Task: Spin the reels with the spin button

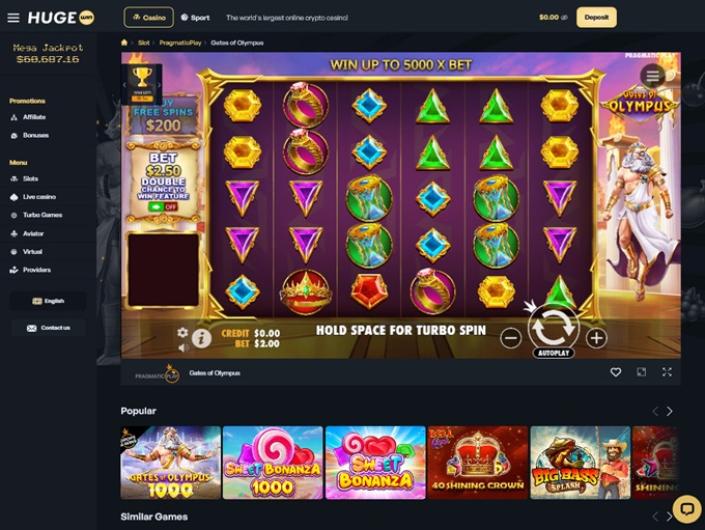Action: point(553,328)
